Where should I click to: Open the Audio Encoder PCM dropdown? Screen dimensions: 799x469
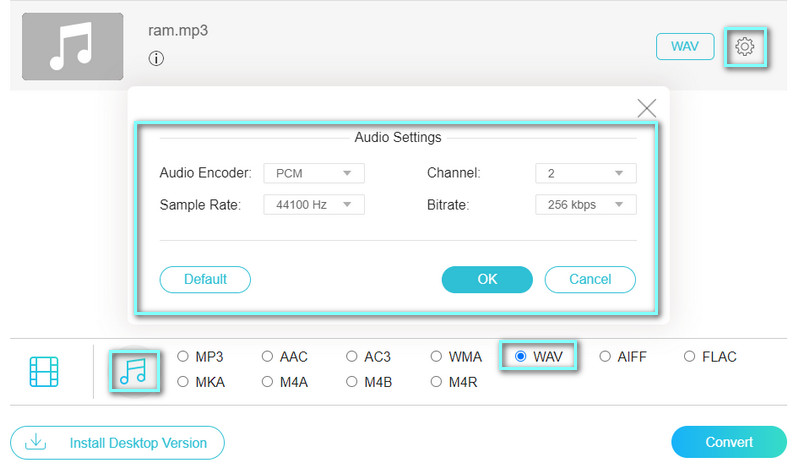coord(314,173)
